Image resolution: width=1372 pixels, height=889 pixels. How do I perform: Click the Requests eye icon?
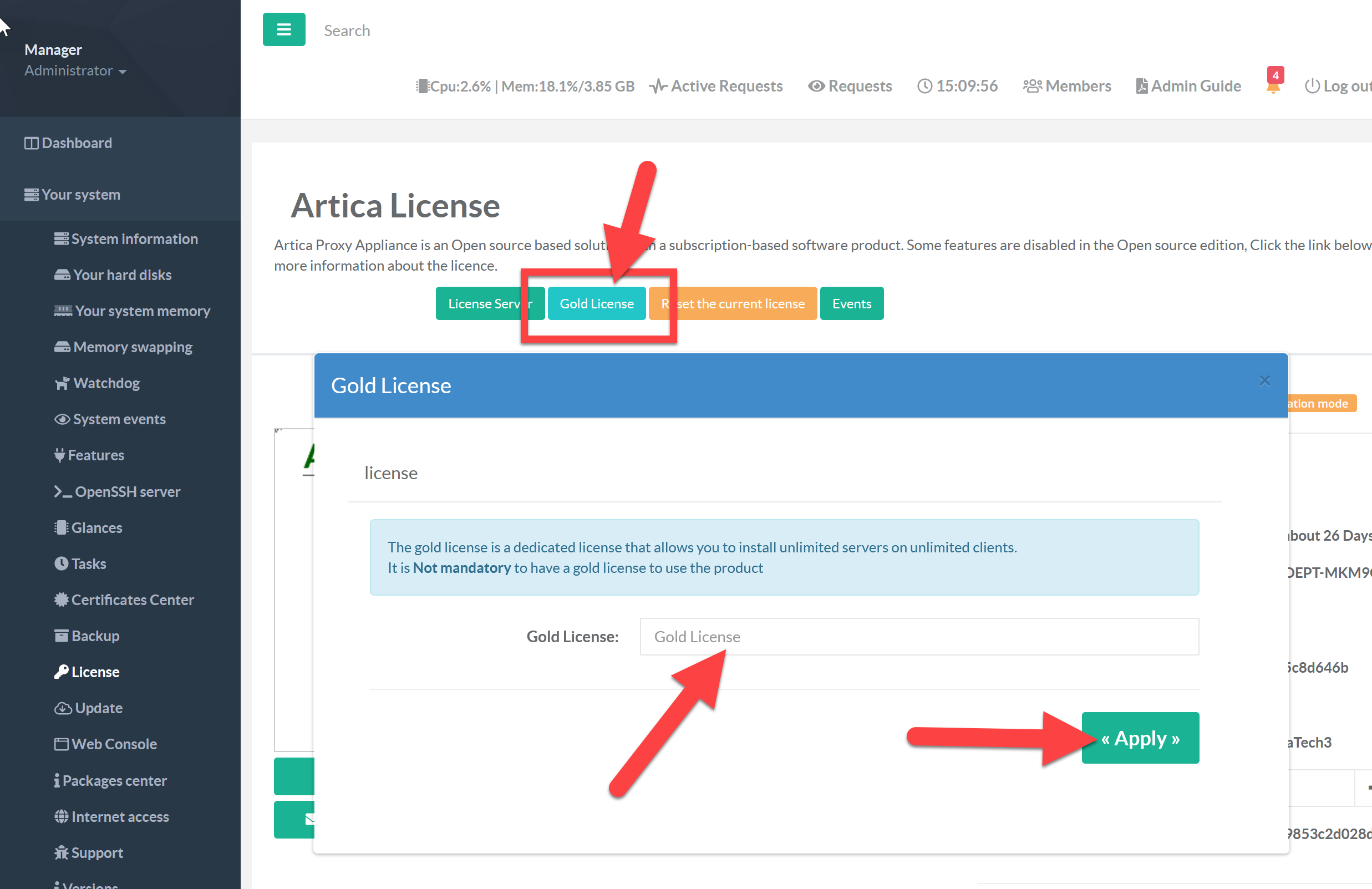[x=816, y=86]
